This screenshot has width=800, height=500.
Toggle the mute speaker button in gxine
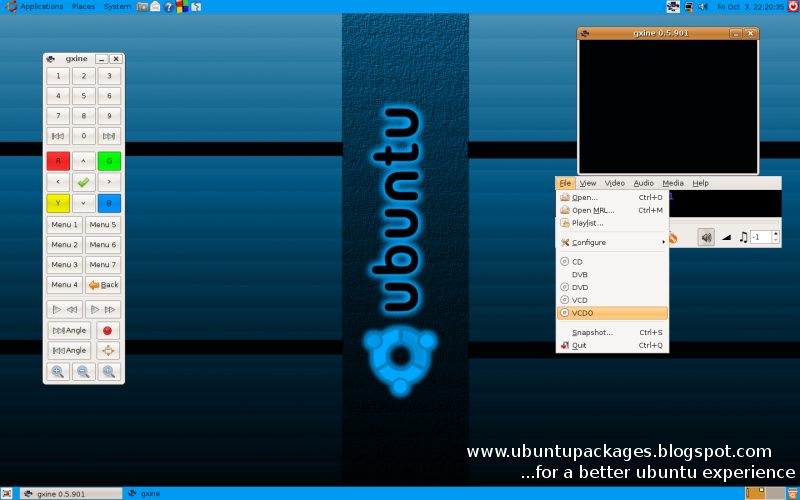point(706,237)
